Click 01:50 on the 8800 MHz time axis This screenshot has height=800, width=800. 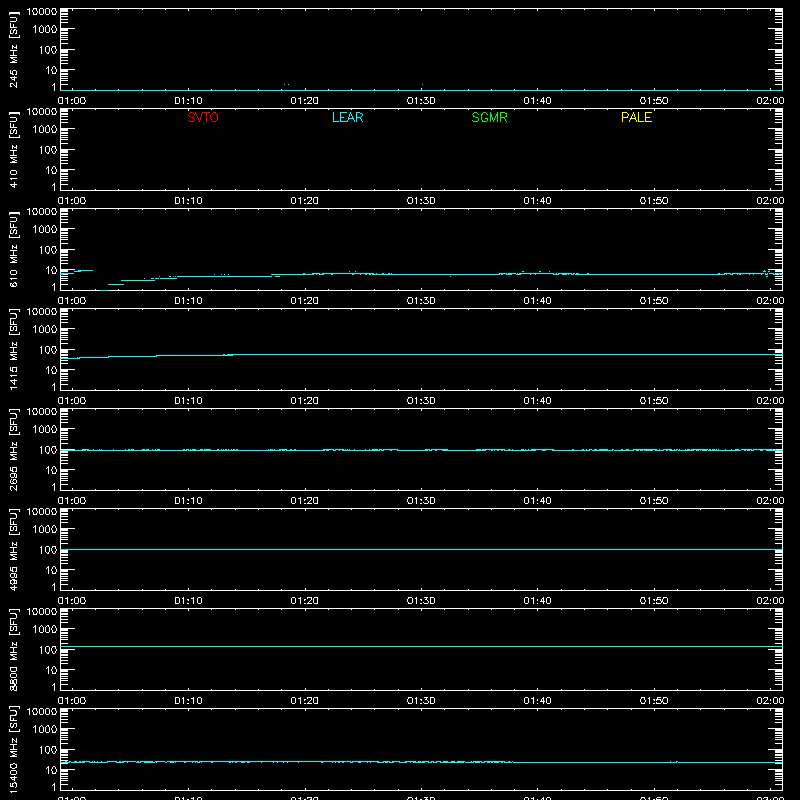654,701
